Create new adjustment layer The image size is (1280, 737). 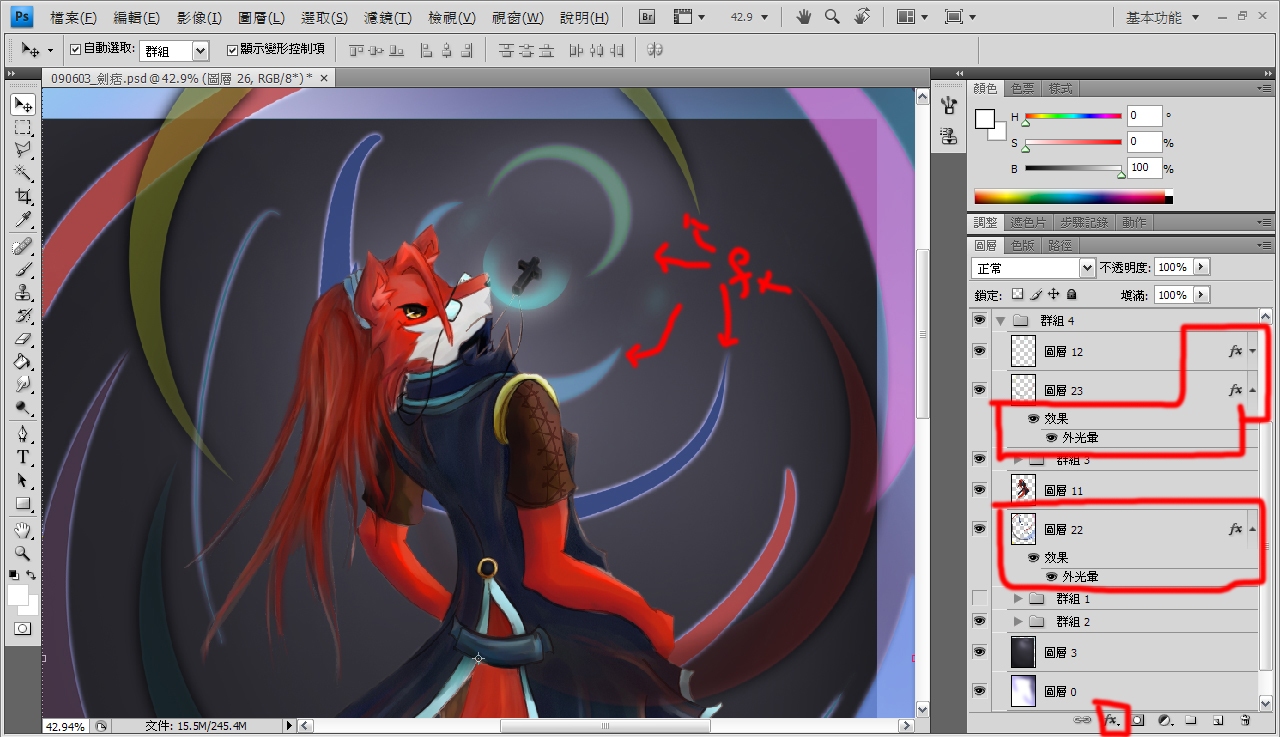click(x=1164, y=719)
